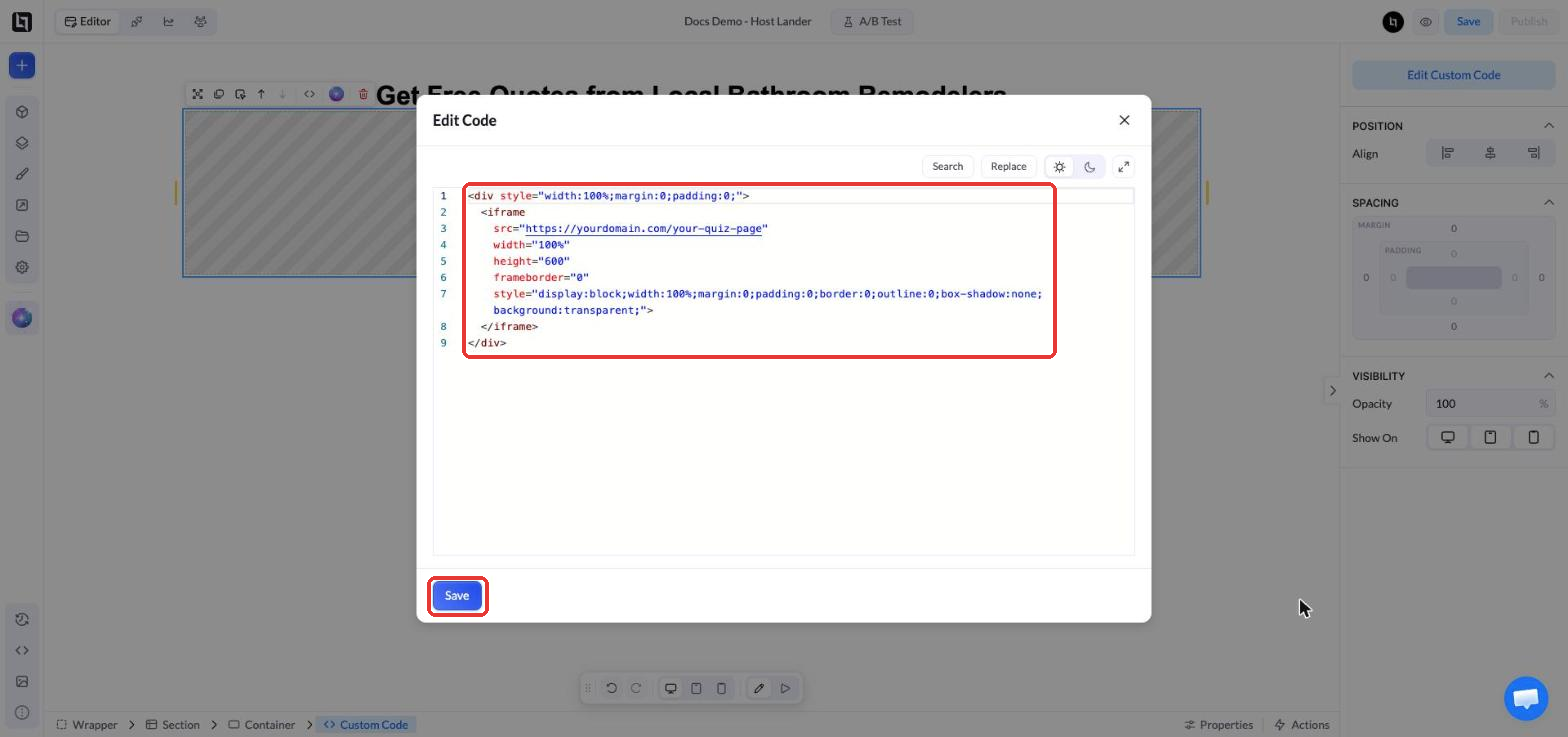Select the pencil edit mode

759,688
